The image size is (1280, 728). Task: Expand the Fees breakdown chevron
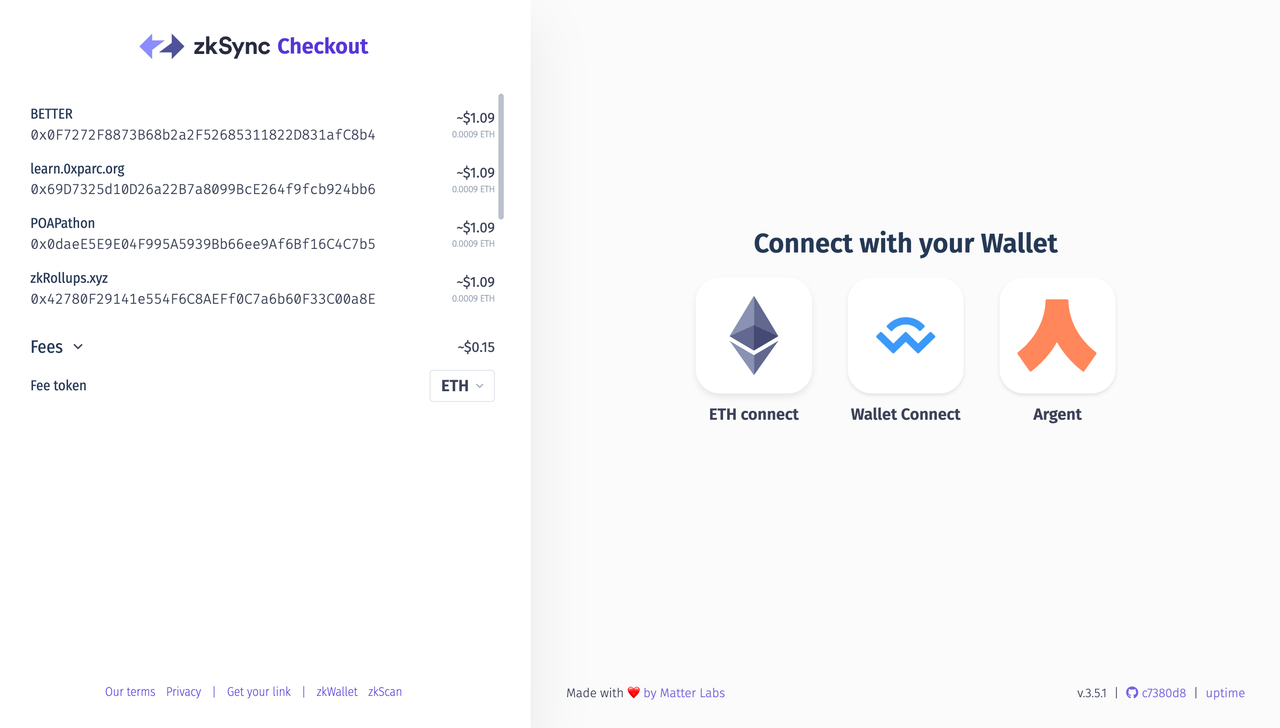(78, 347)
